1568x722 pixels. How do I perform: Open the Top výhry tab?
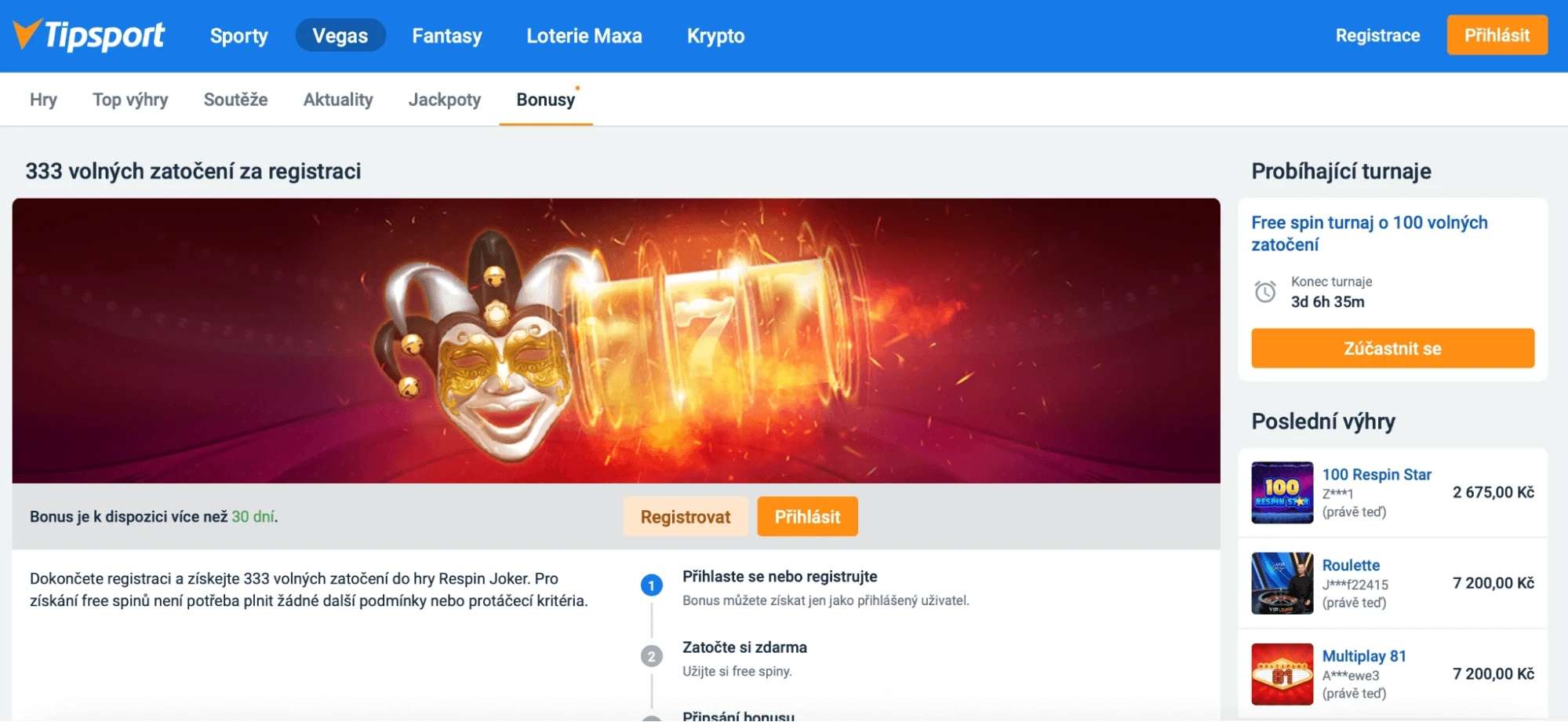point(130,100)
